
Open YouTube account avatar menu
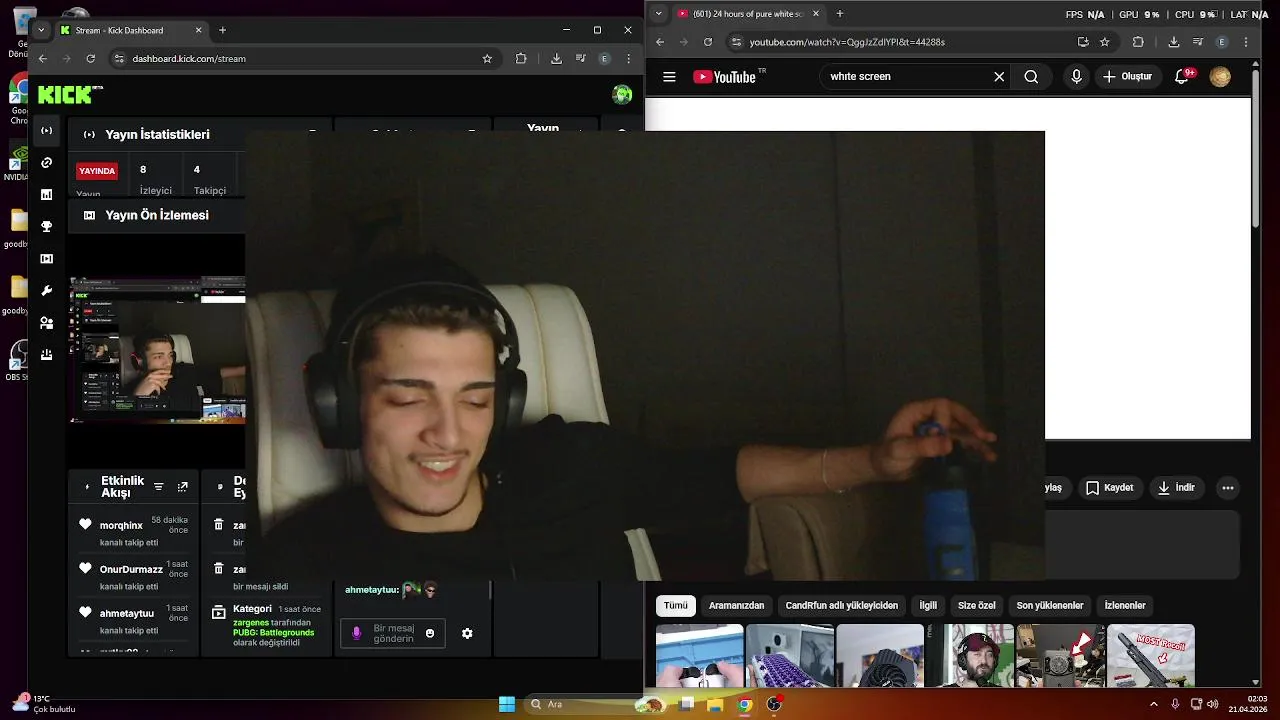pyautogui.click(x=1220, y=77)
